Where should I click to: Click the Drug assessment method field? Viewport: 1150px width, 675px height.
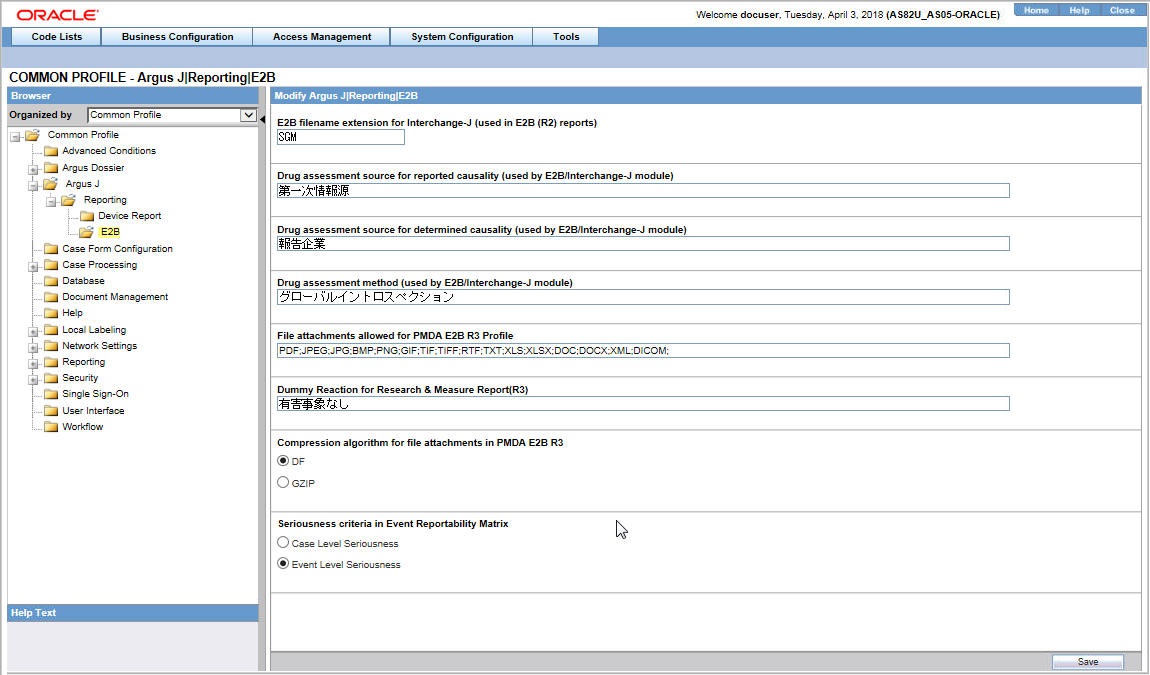pyautogui.click(x=643, y=297)
